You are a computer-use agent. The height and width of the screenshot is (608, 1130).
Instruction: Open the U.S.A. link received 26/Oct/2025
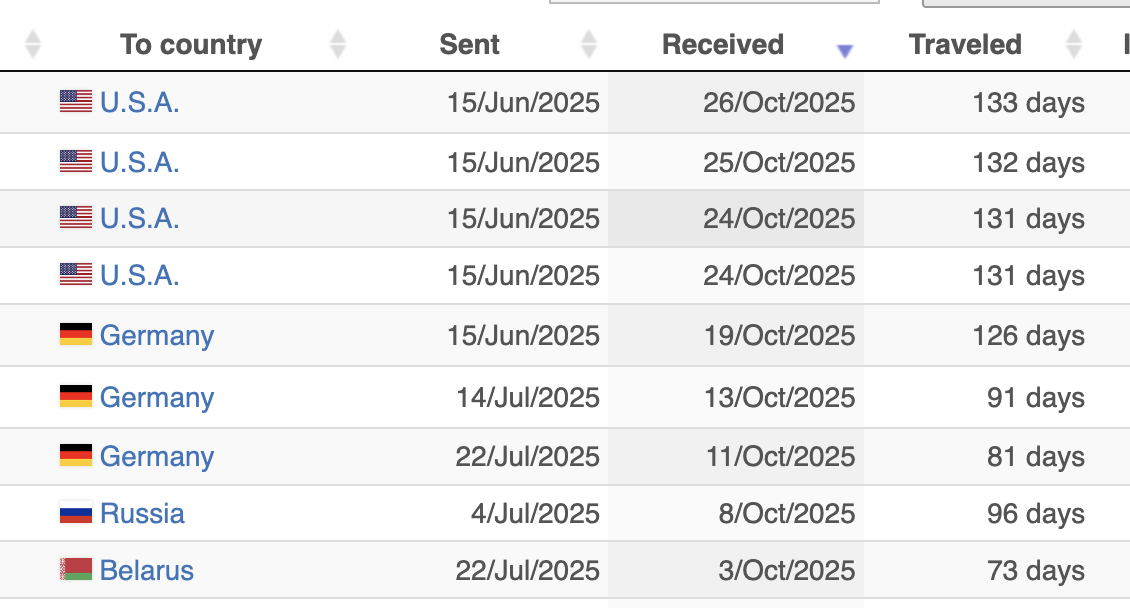pyautogui.click(x=140, y=102)
